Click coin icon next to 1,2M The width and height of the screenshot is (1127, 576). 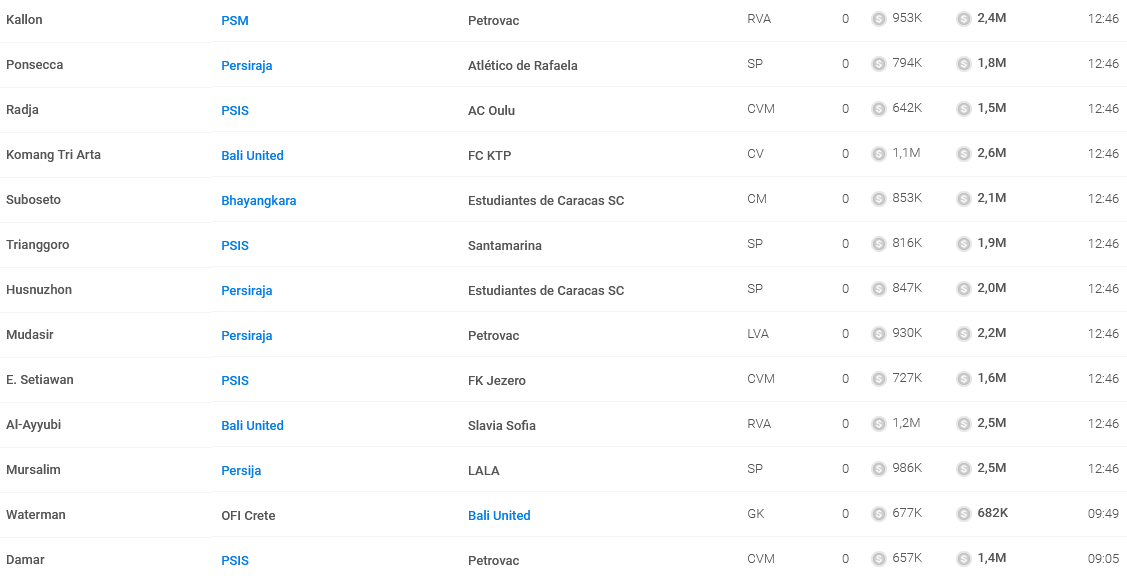click(x=878, y=424)
